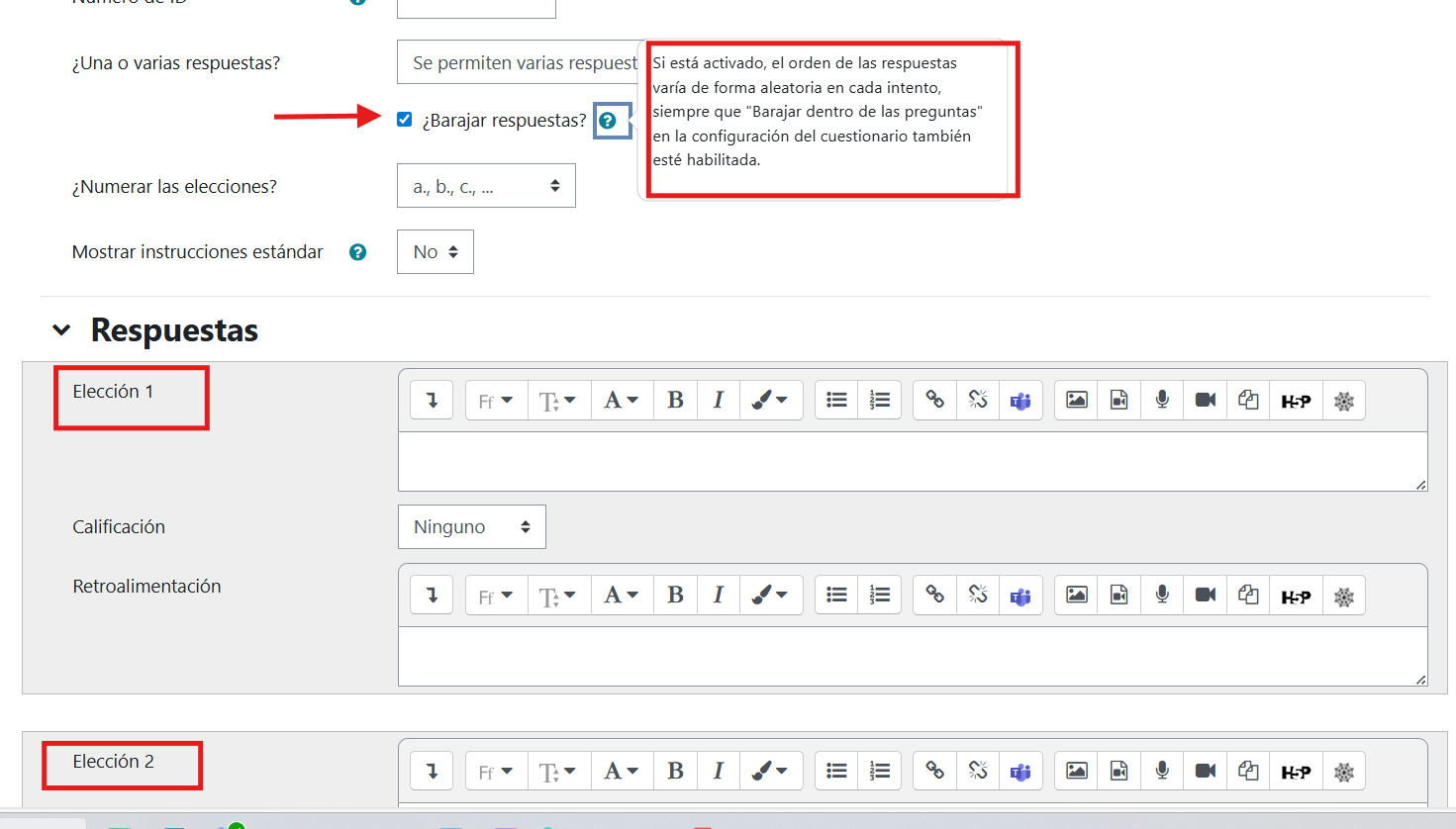
Task: Insert numbered list in Elección 2 editor
Action: tap(880, 770)
